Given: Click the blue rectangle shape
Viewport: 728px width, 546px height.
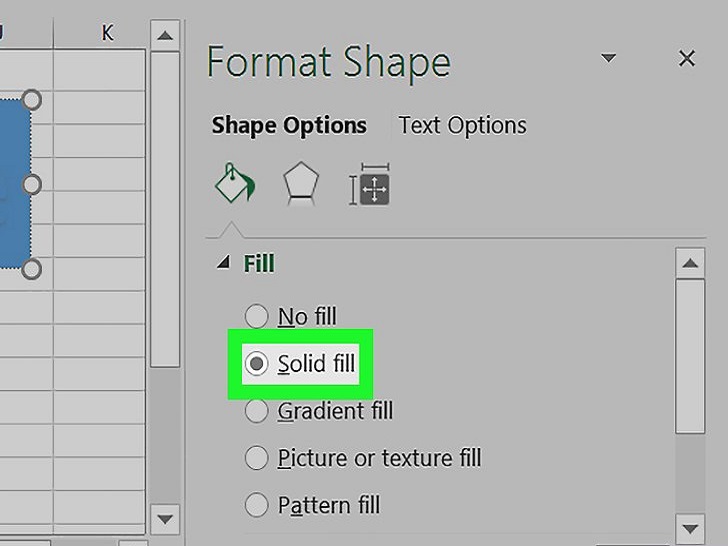Looking at the screenshot, I should point(14,183).
